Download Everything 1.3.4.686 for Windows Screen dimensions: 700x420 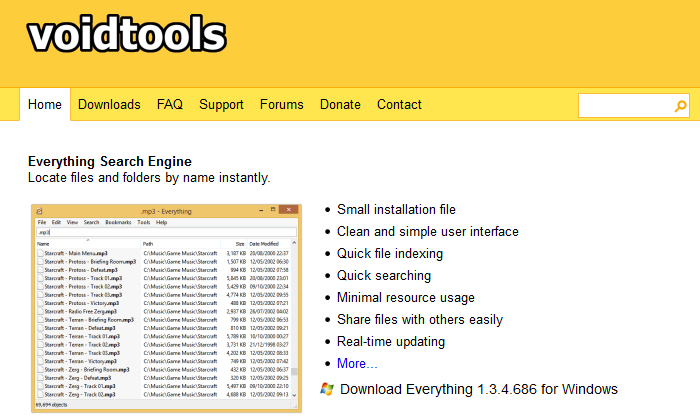pyautogui.click(x=478, y=389)
